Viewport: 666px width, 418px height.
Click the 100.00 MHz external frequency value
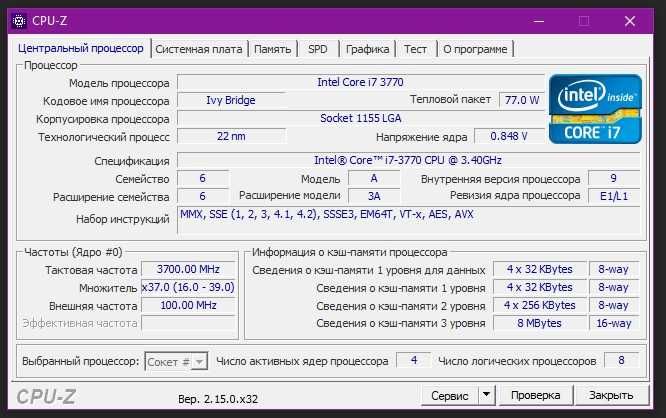pyautogui.click(x=188, y=305)
